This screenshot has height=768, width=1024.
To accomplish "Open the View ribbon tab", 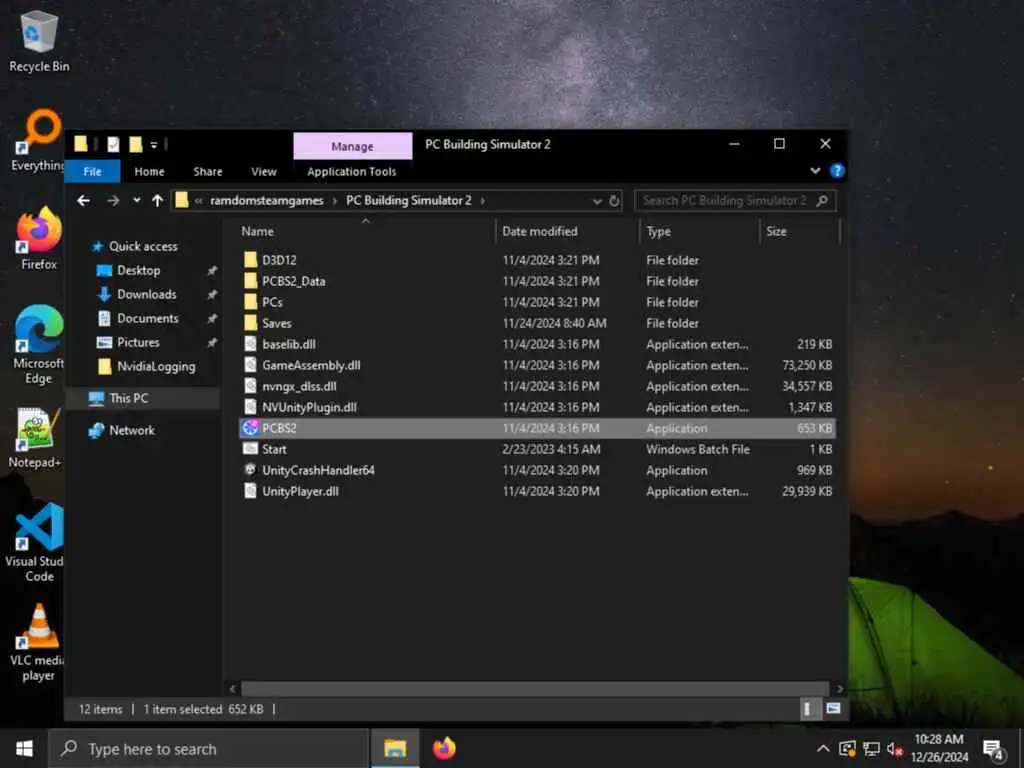I will coord(264,172).
